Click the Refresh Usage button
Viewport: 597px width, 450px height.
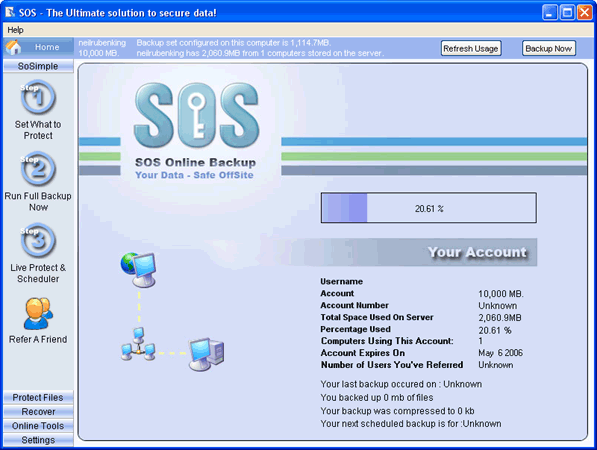coord(471,48)
